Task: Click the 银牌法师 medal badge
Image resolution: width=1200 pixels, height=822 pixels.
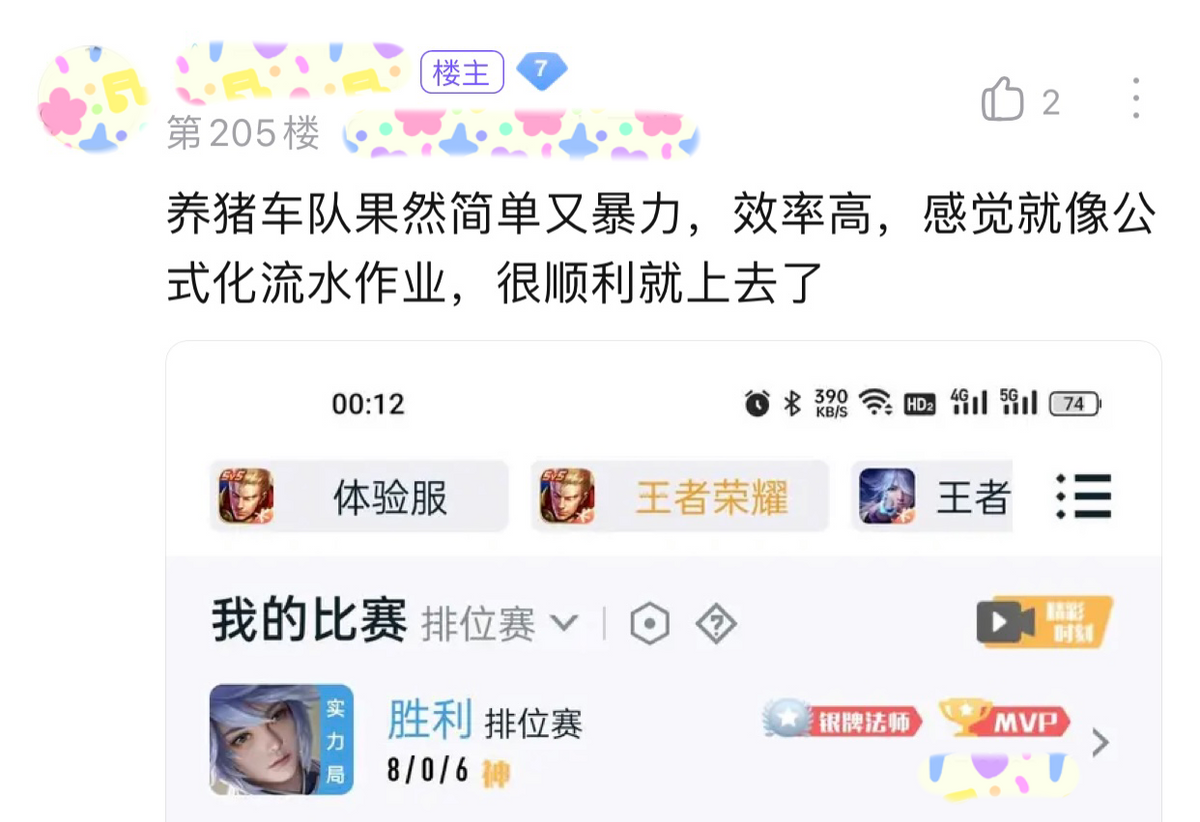Action: 842,720
